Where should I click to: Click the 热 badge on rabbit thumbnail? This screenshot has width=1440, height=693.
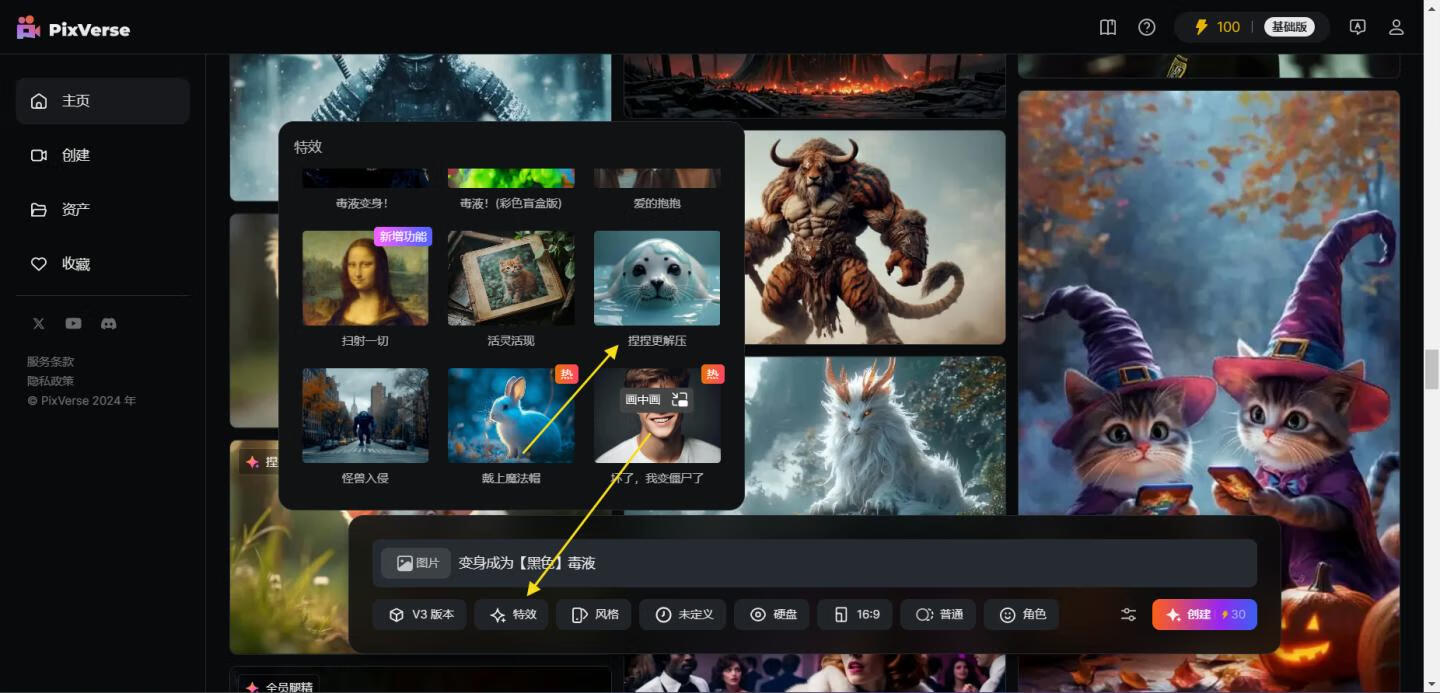pos(567,374)
